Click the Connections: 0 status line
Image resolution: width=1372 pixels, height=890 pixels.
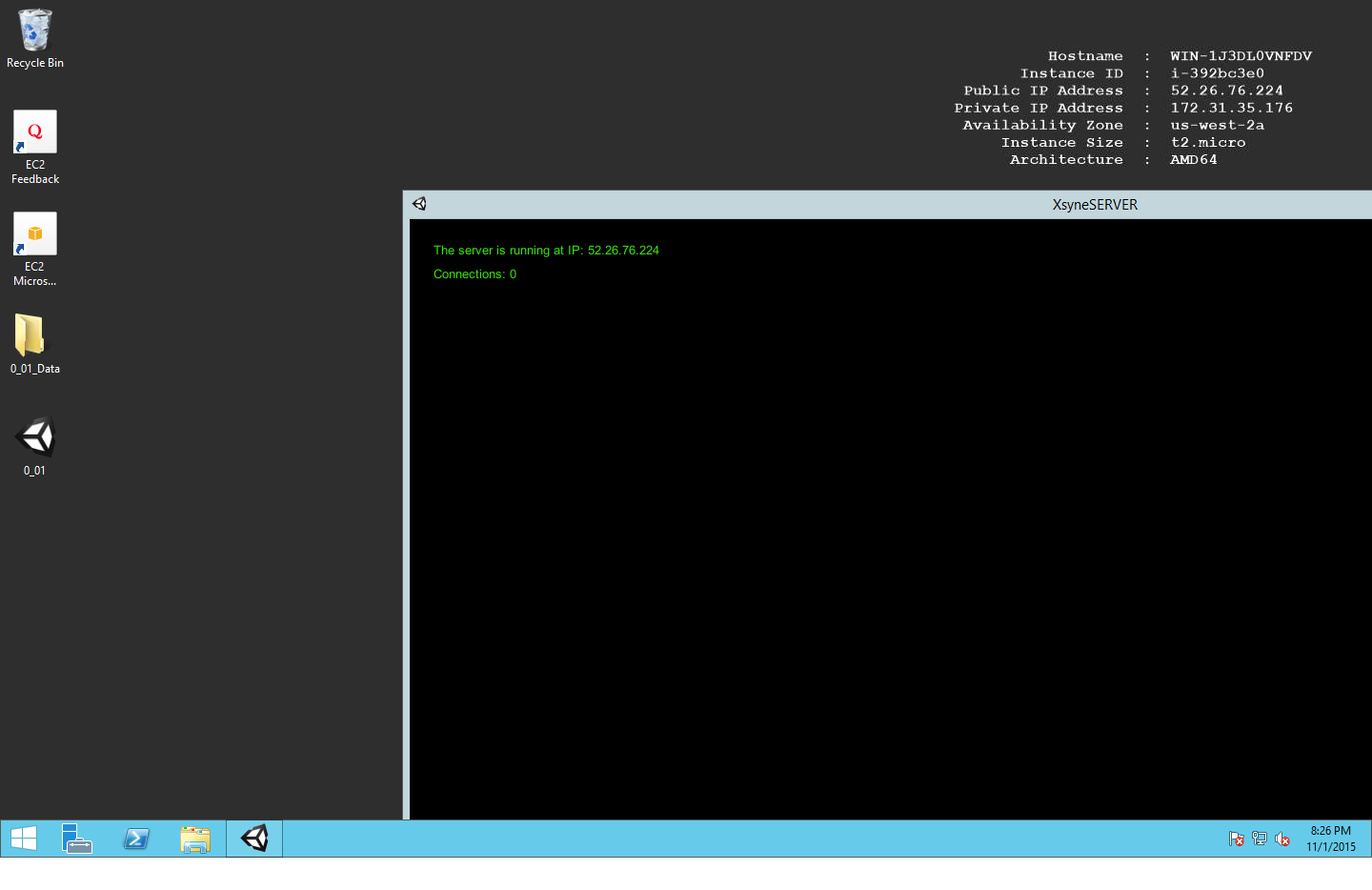474,274
